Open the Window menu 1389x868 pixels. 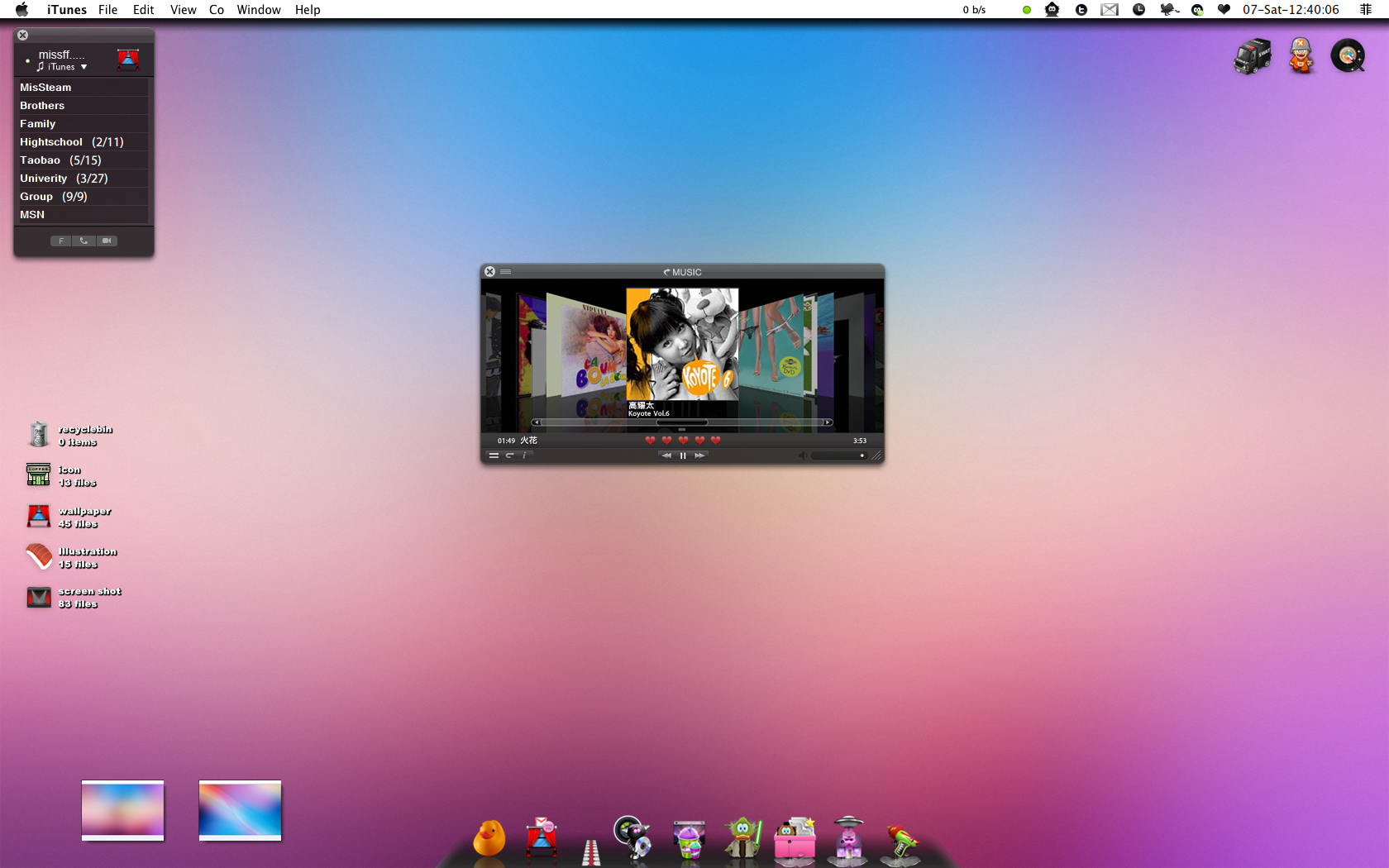click(x=259, y=10)
